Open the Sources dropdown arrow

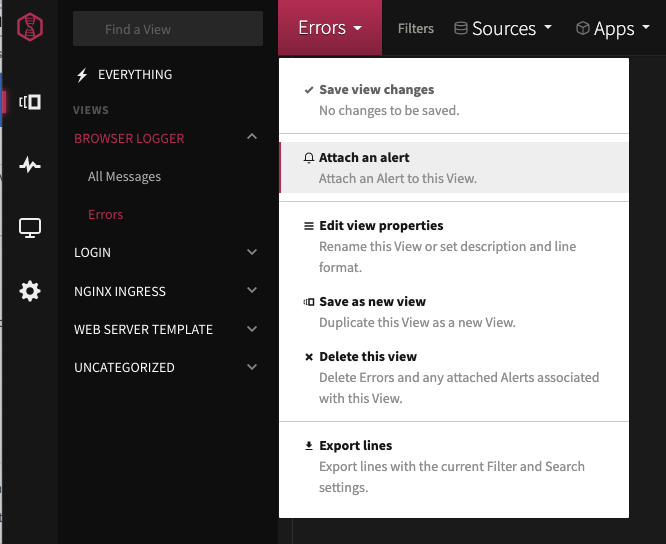click(x=548, y=27)
